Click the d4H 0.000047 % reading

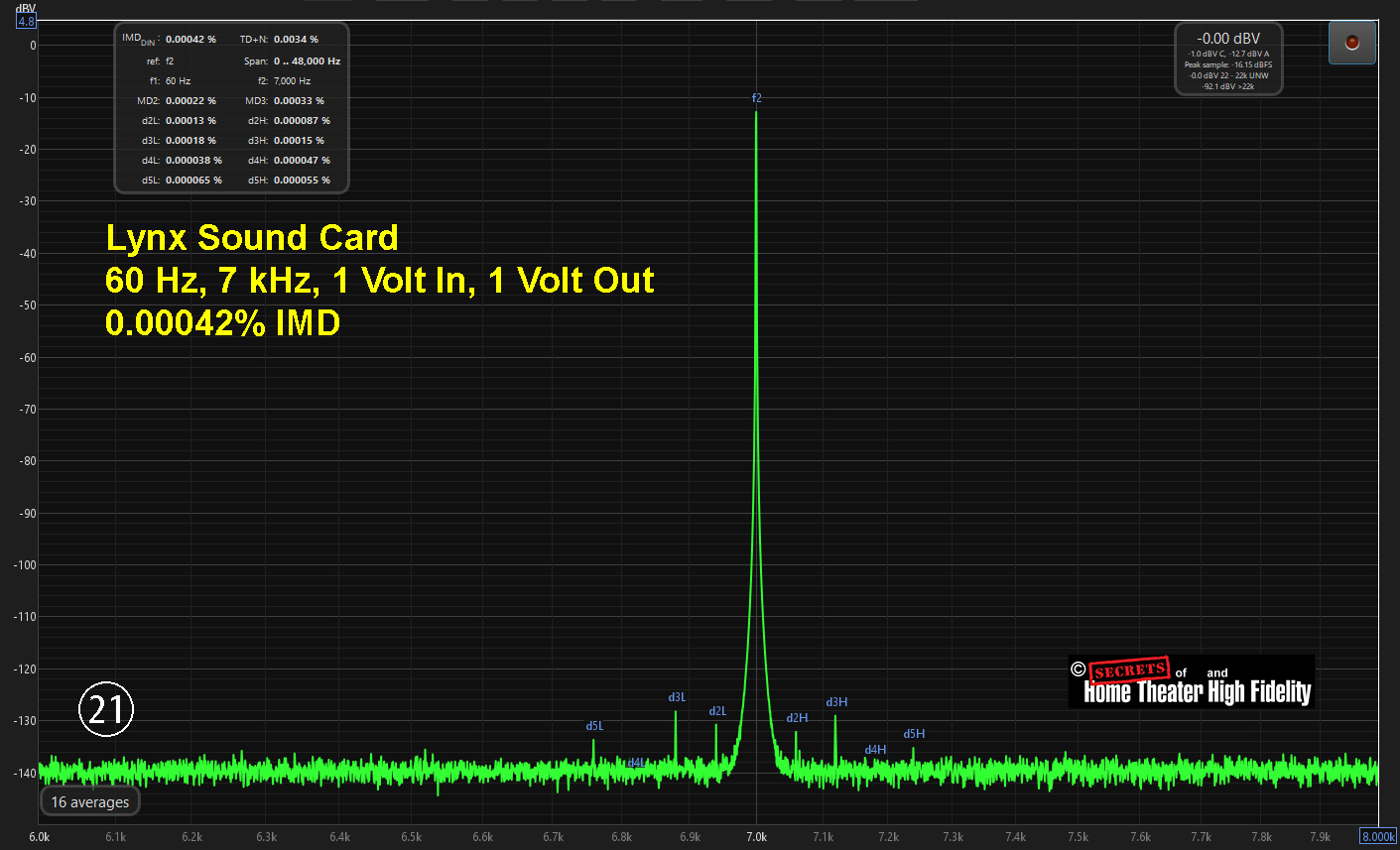[289, 161]
